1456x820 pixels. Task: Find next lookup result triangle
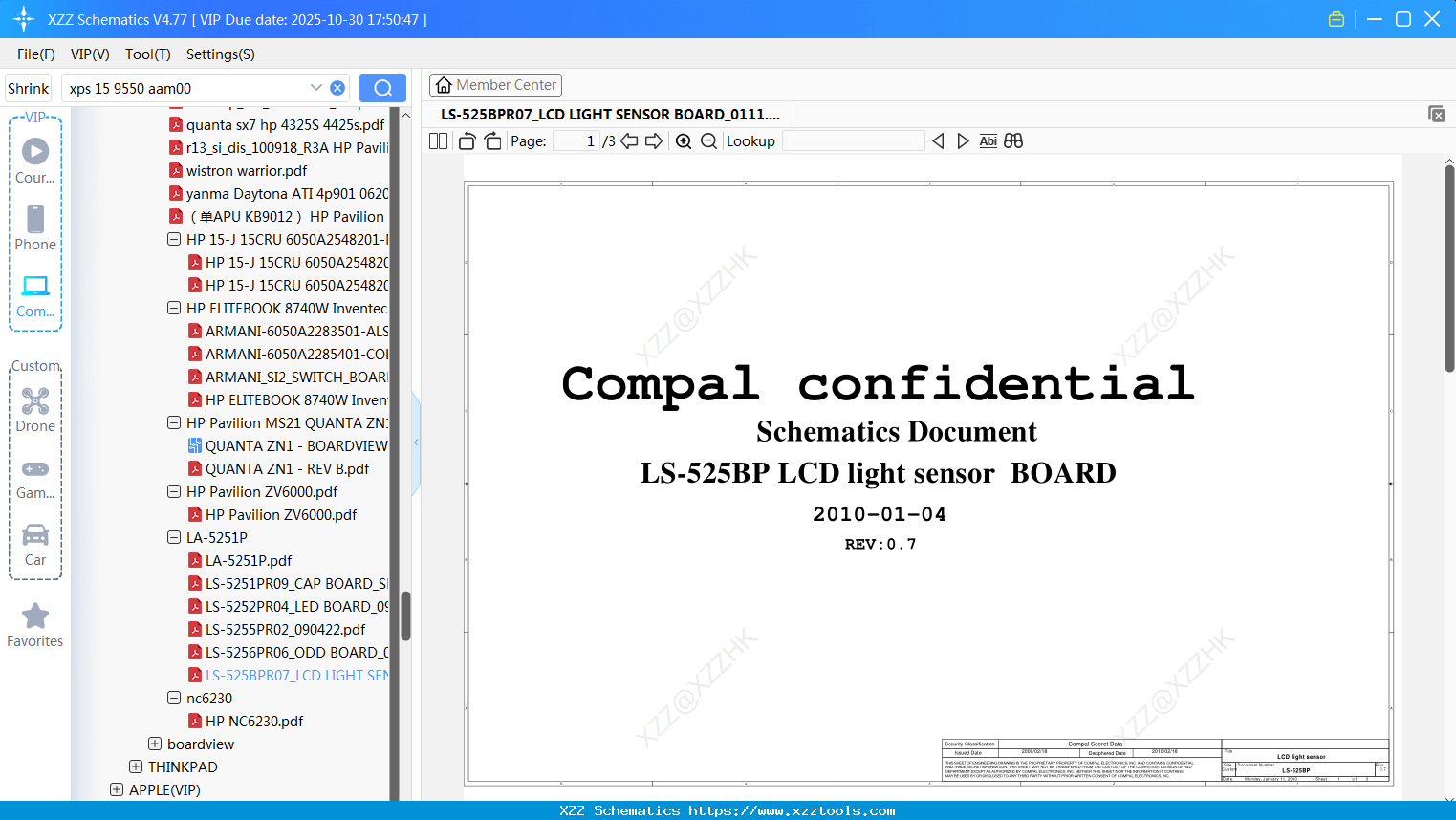[x=963, y=140]
